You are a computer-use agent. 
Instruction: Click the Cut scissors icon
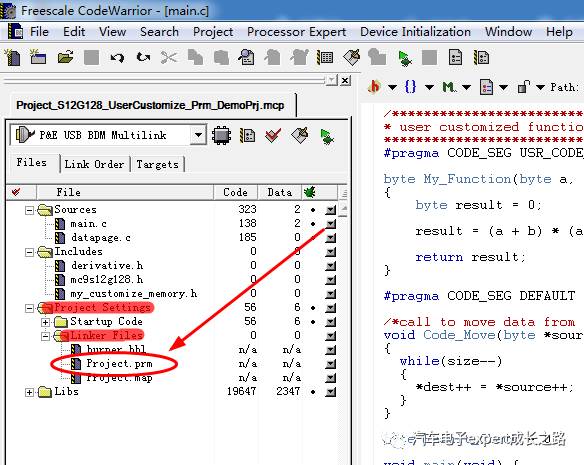(169, 58)
